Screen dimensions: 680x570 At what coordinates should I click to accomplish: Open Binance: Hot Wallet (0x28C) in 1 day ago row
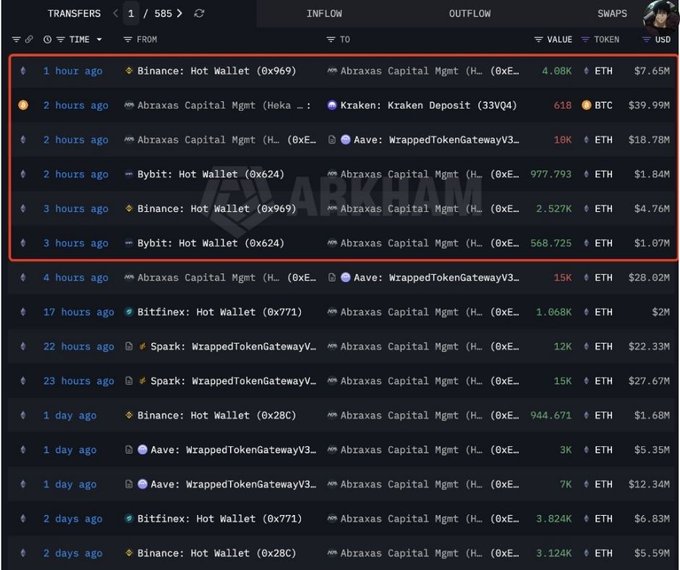coord(216,415)
